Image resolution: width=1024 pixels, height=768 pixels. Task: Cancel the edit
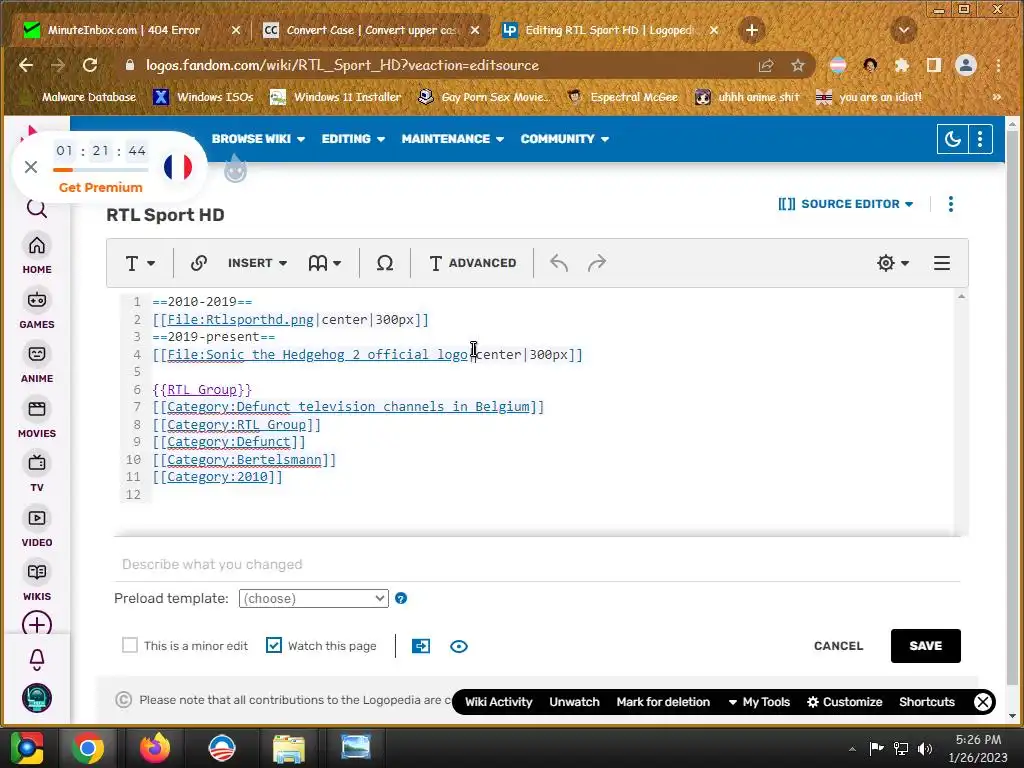pyautogui.click(x=839, y=646)
